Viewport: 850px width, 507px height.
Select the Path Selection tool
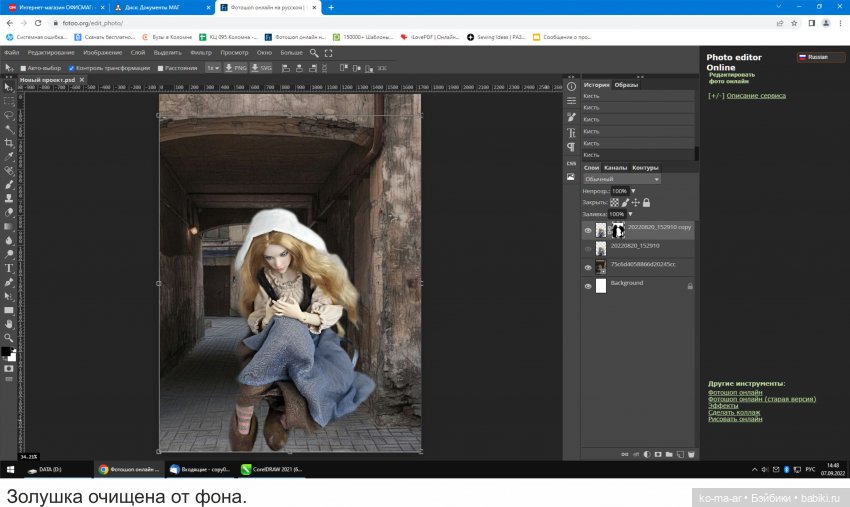pyautogui.click(x=9, y=296)
